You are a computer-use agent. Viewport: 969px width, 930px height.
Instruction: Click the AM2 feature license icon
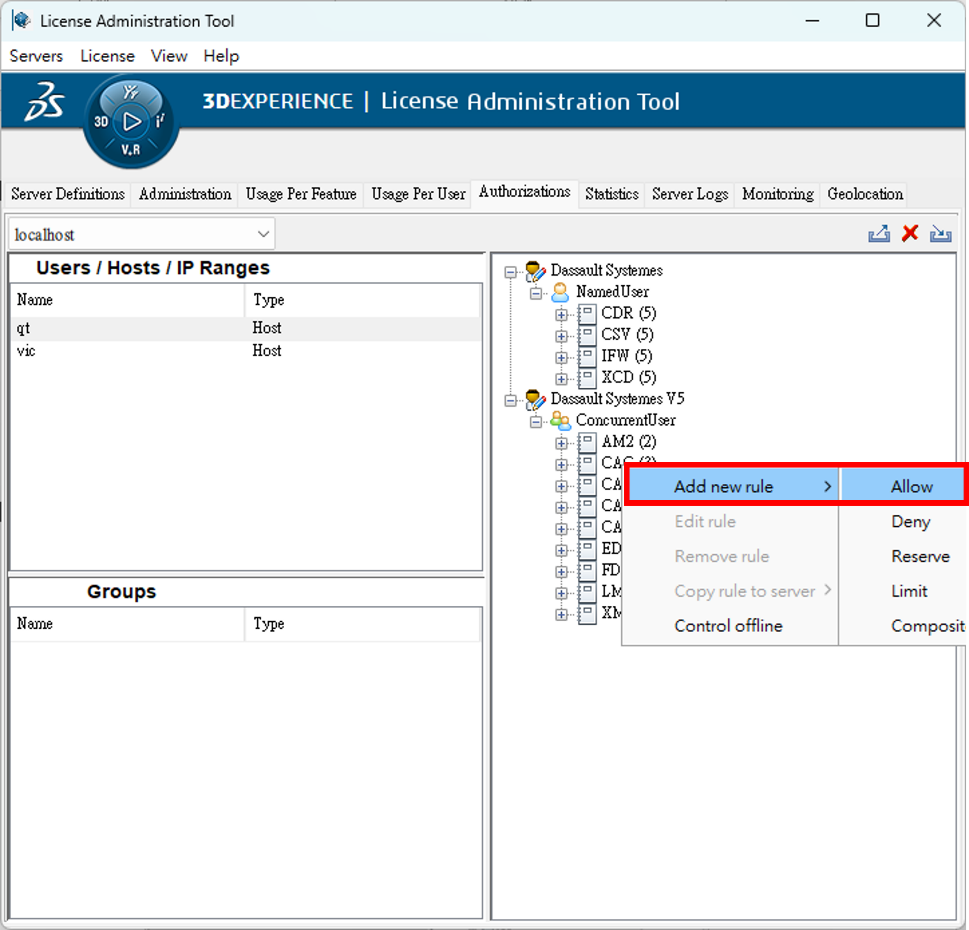tap(587, 442)
